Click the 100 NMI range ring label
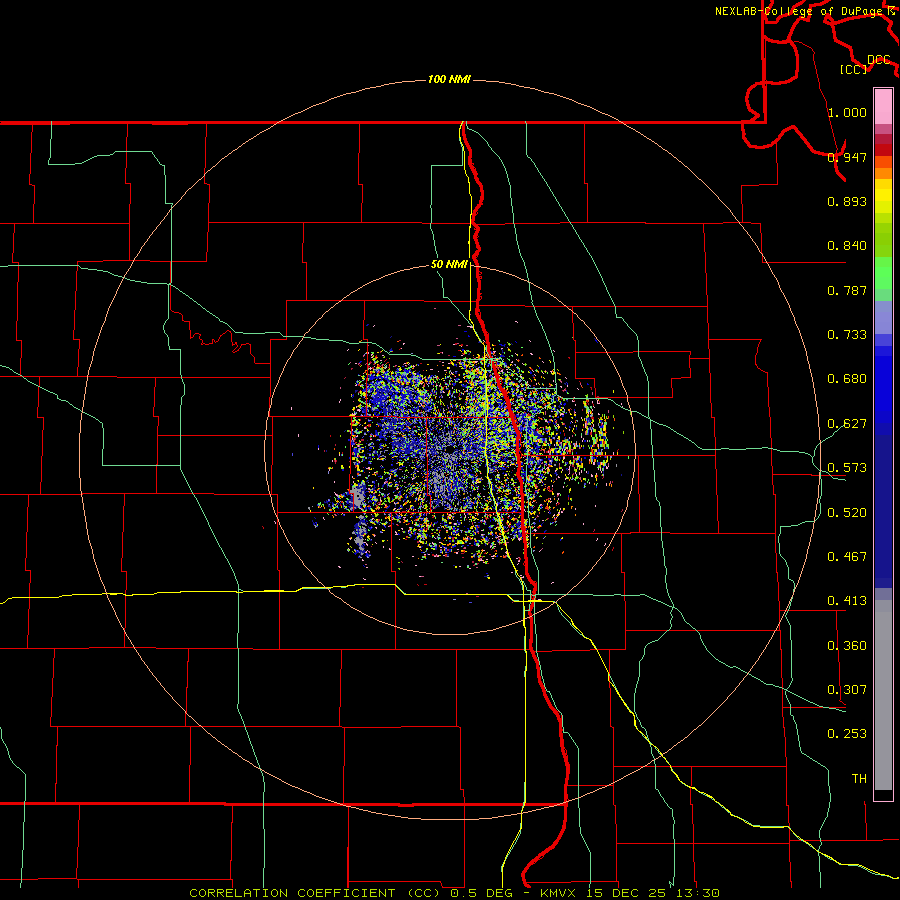Image resolution: width=900 pixels, height=900 pixels. click(449, 79)
